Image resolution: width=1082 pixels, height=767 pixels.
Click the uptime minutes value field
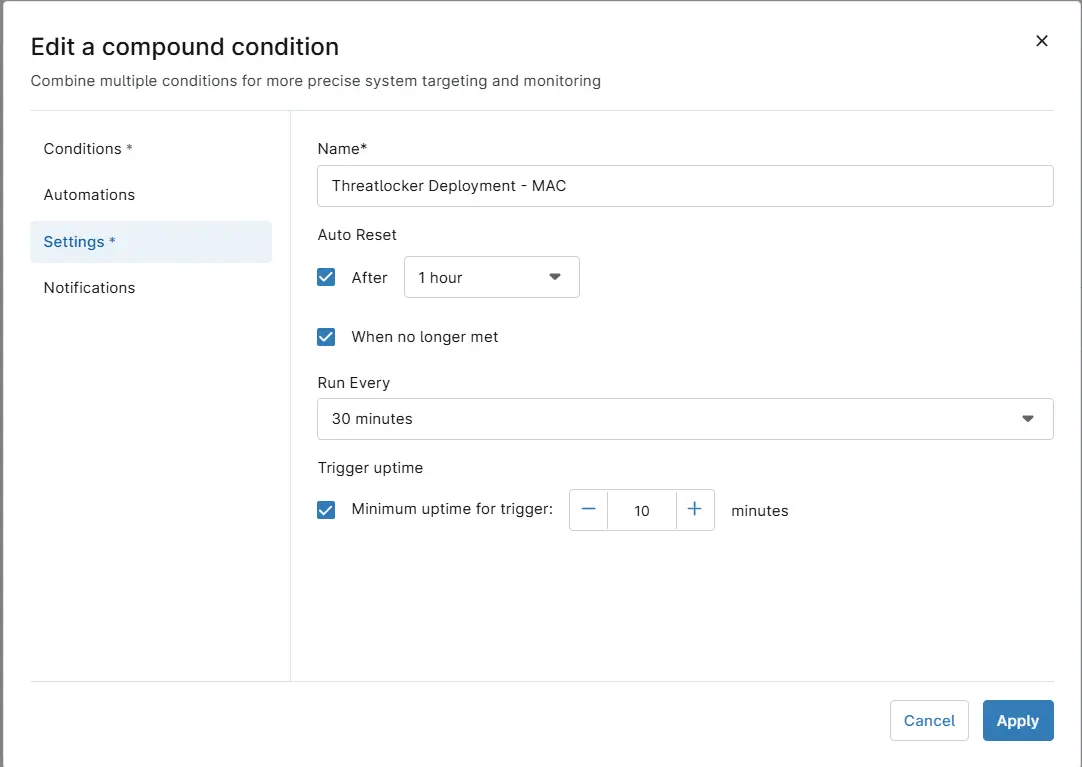click(642, 510)
